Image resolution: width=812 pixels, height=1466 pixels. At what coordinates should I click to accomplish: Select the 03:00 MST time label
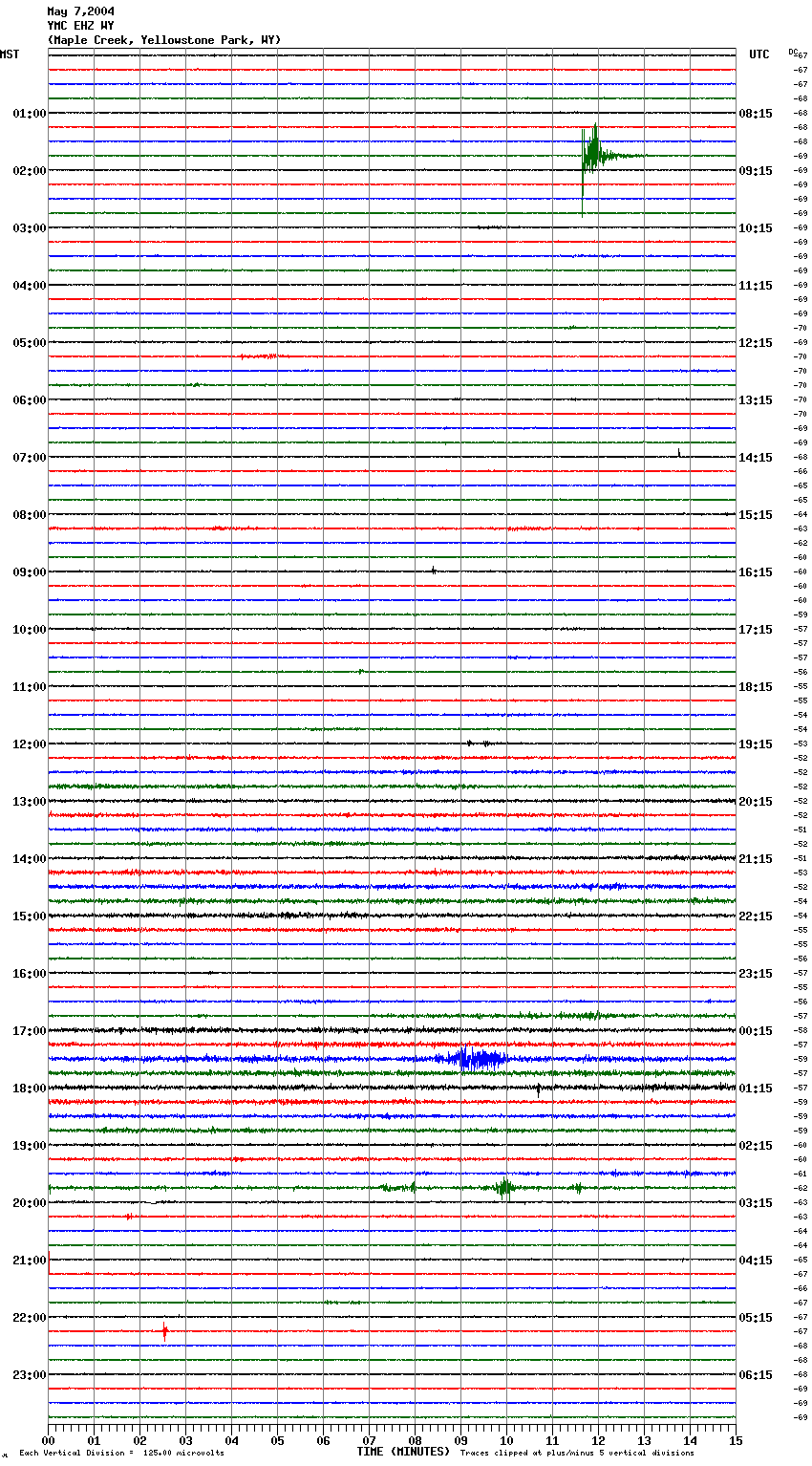[30, 228]
